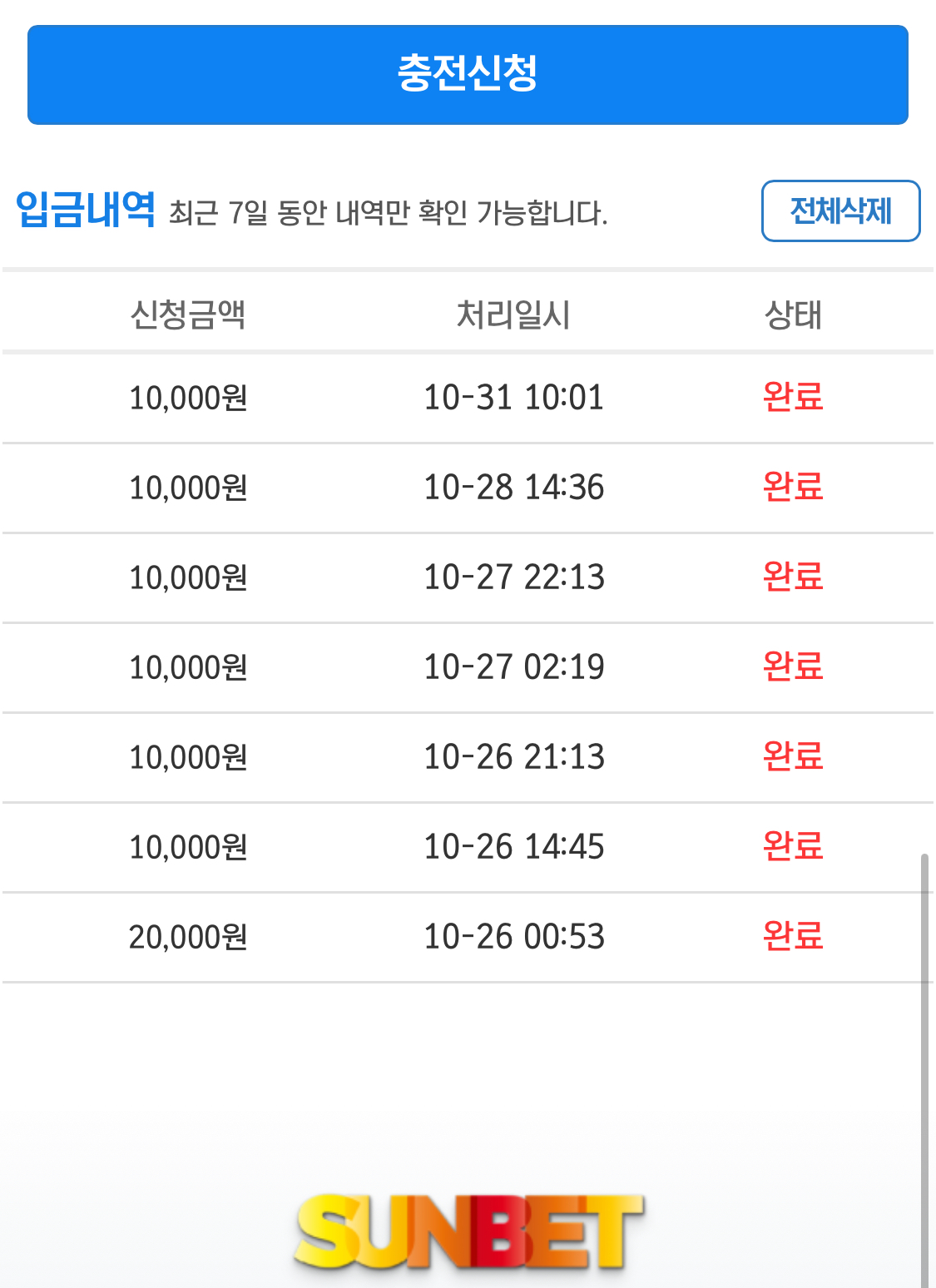The image size is (936, 1288).
Task: Select the 10-31 10:01 deposit row
Action: (513, 398)
